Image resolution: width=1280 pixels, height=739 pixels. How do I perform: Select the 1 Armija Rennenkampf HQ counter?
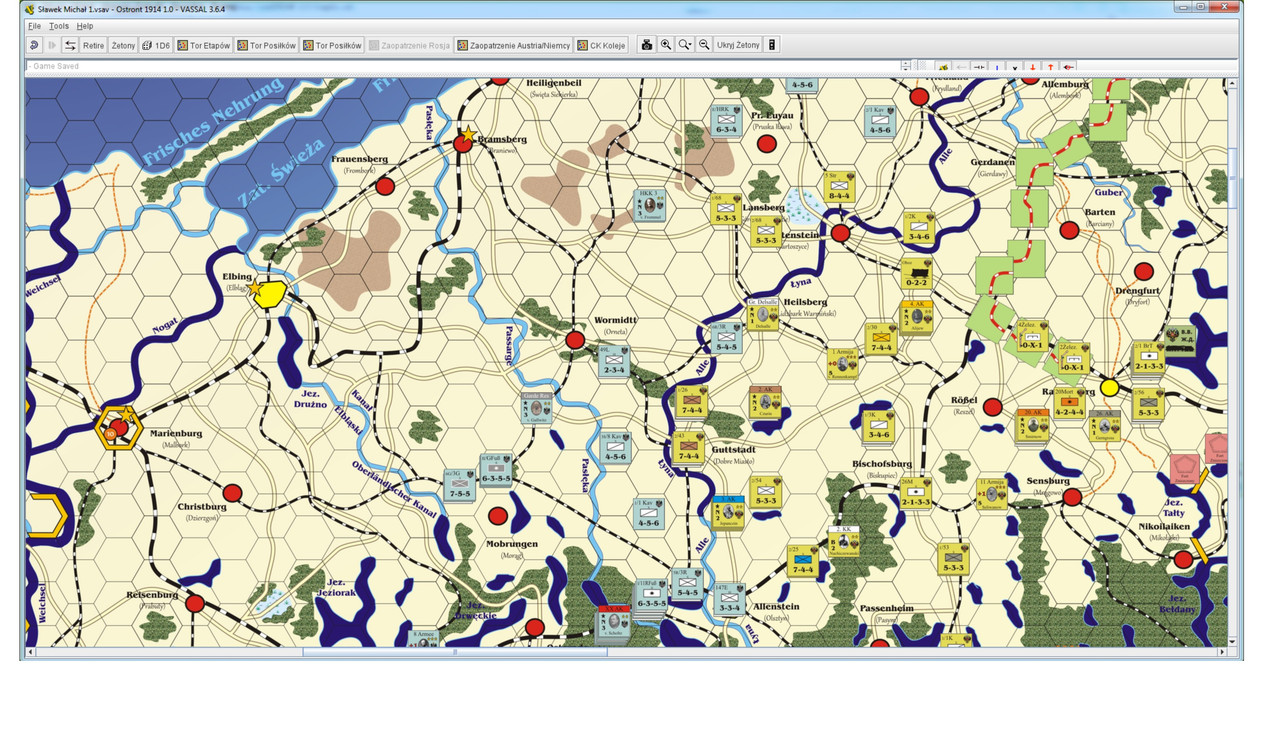(842, 363)
